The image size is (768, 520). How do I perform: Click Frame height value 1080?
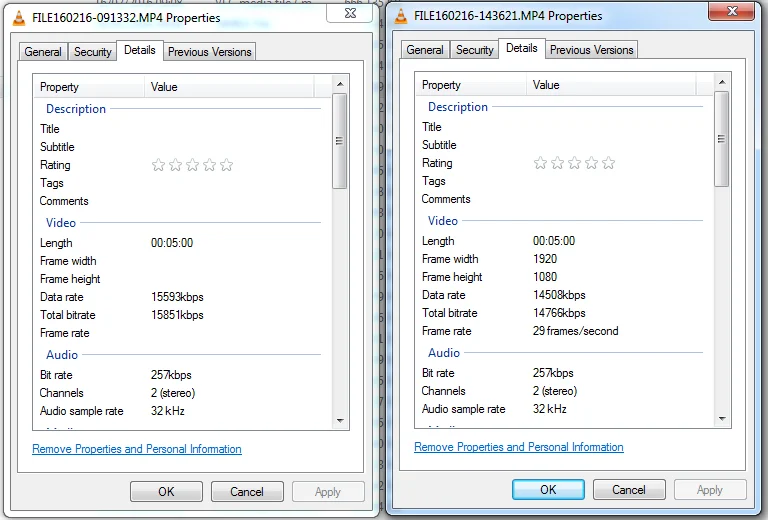(x=545, y=277)
